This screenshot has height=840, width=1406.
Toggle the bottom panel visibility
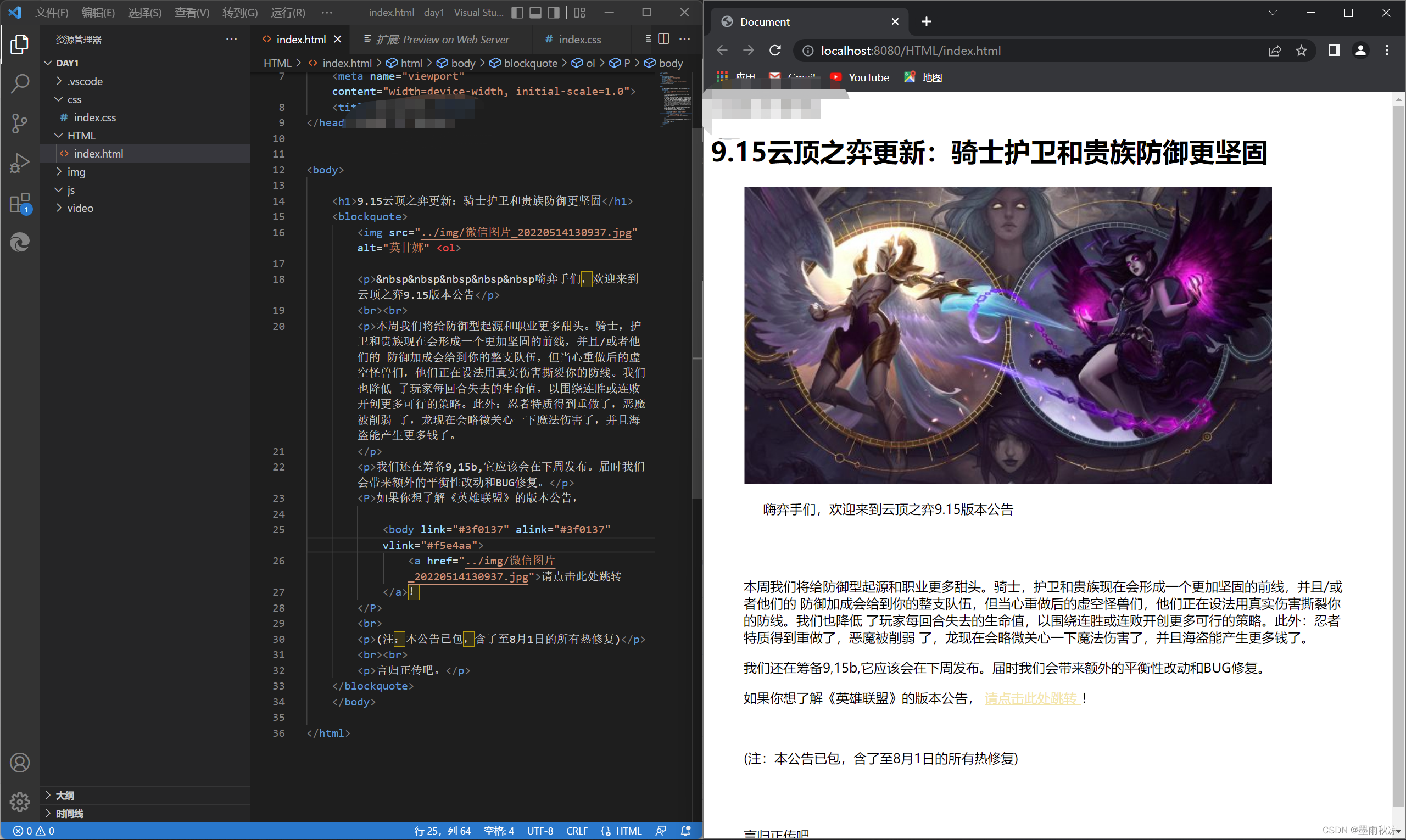(535, 13)
